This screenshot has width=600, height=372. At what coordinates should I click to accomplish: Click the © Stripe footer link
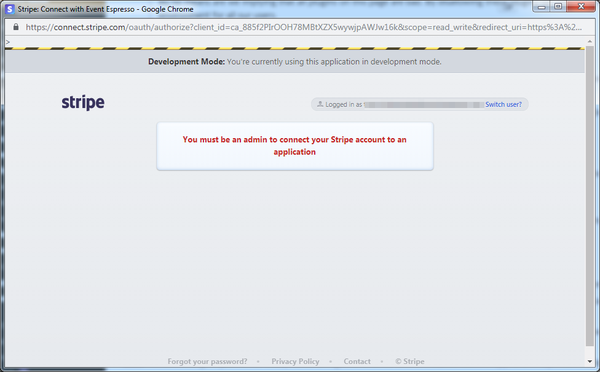coord(410,361)
